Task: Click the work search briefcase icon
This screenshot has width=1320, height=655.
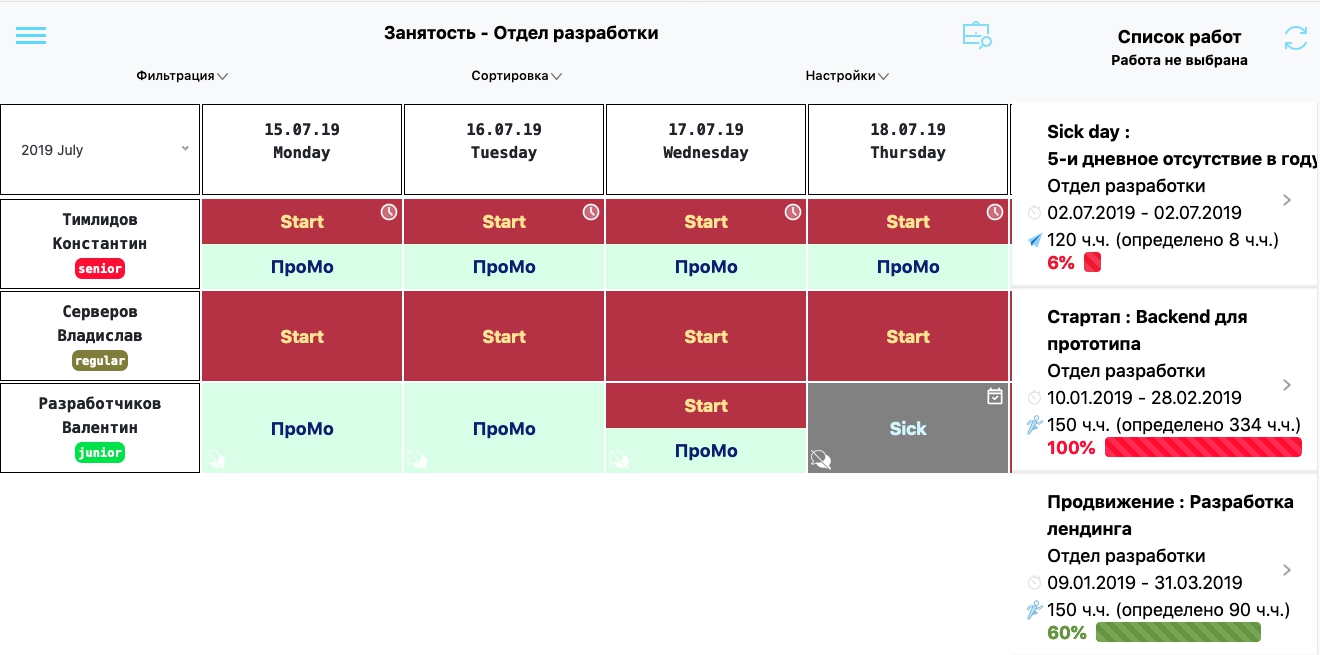Action: click(976, 35)
